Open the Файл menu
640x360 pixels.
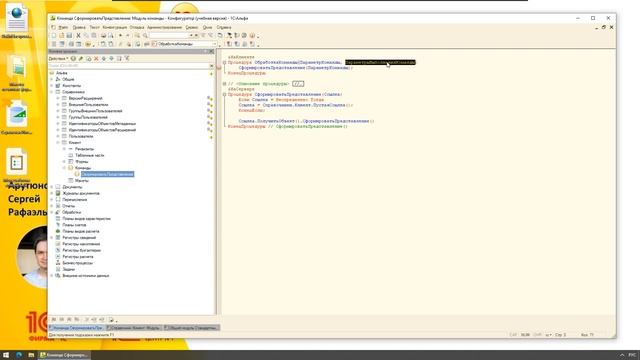(x=63, y=27)
